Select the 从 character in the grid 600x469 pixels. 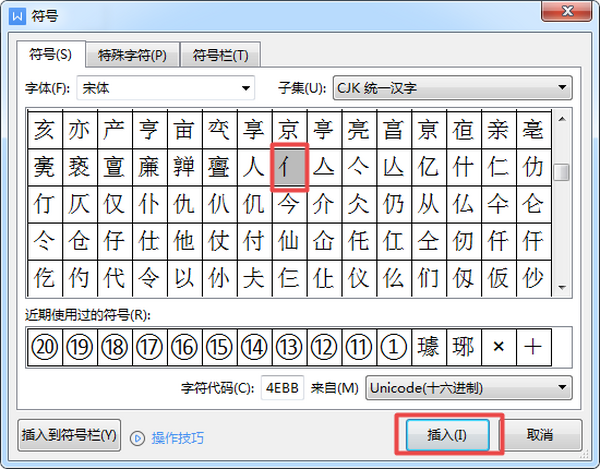point(429,204)
